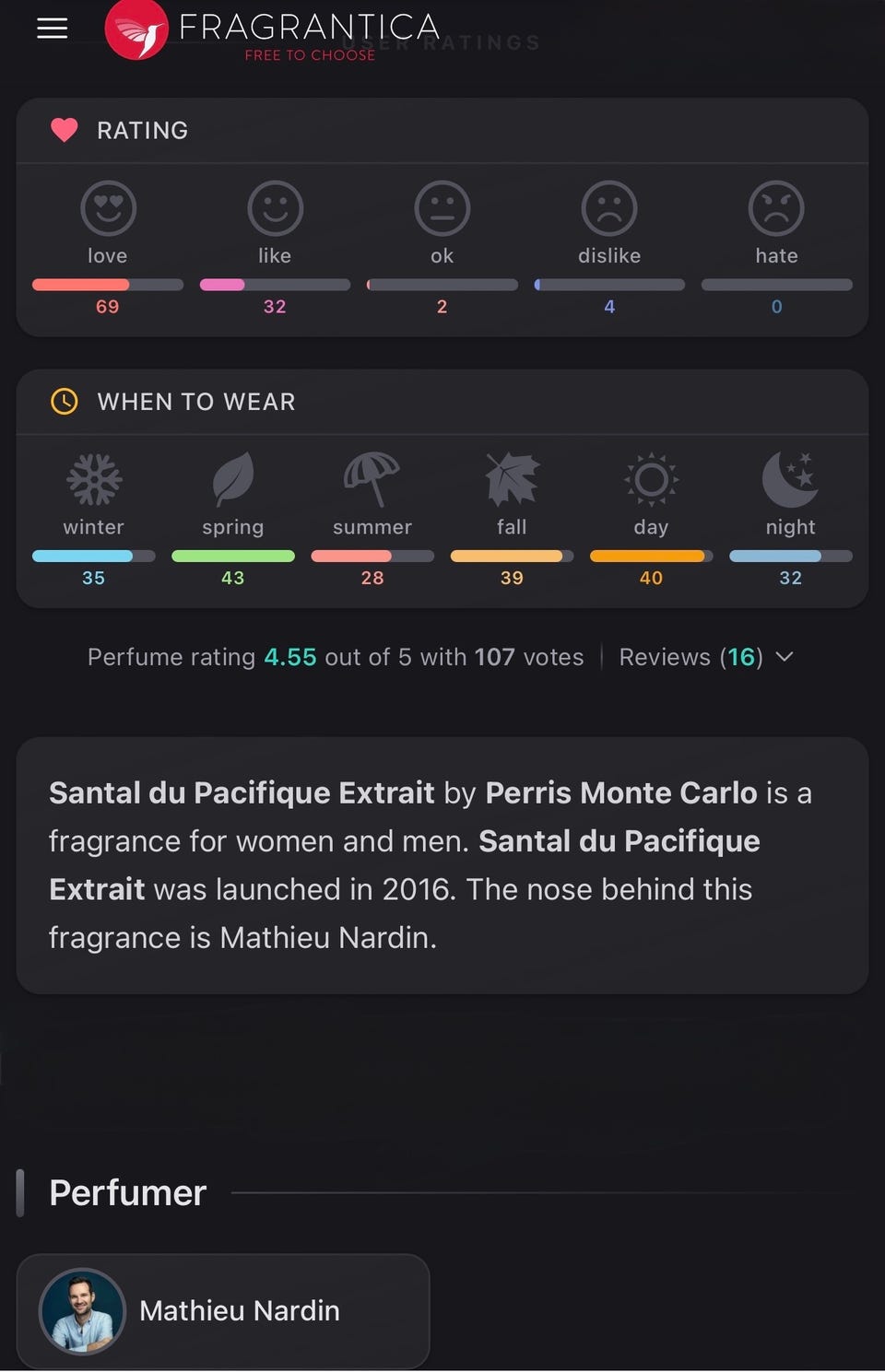Screen dimensions: 885x1372
Task: Choose the spring leaf icon
Action: [233, 479]
